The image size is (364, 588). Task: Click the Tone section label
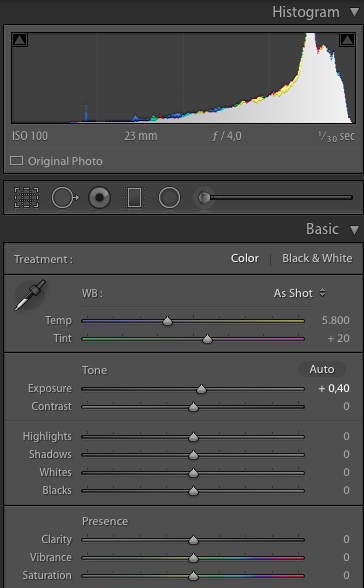coord(94,370)
